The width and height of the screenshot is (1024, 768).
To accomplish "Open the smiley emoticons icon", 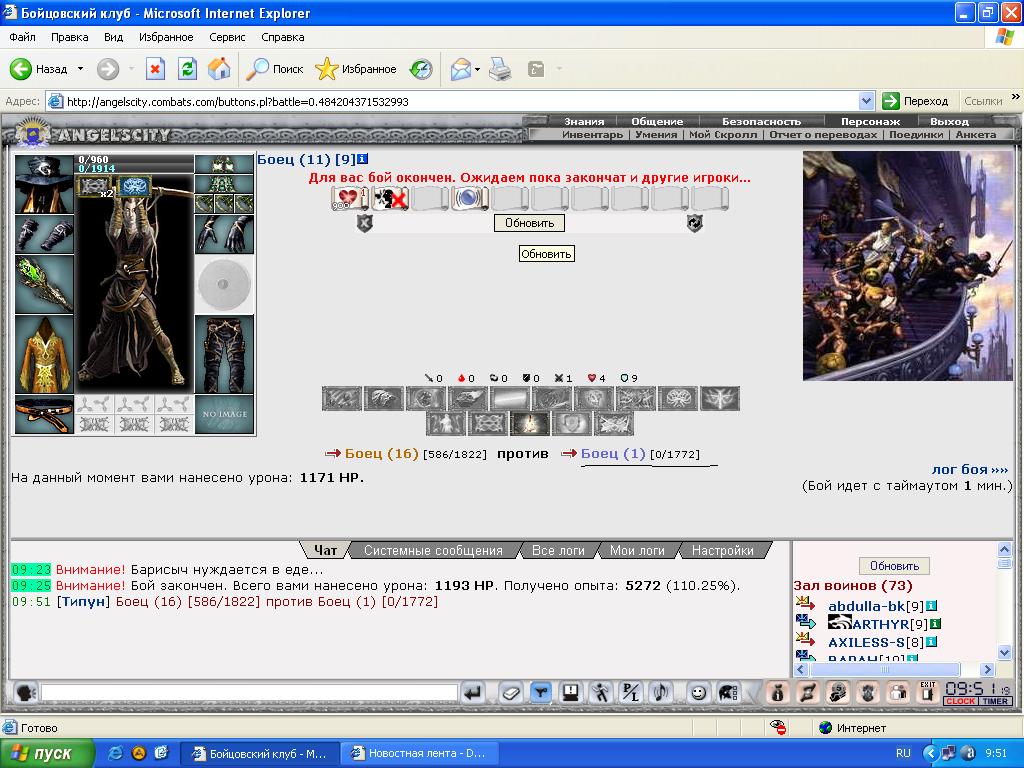I will pos(698,692).
